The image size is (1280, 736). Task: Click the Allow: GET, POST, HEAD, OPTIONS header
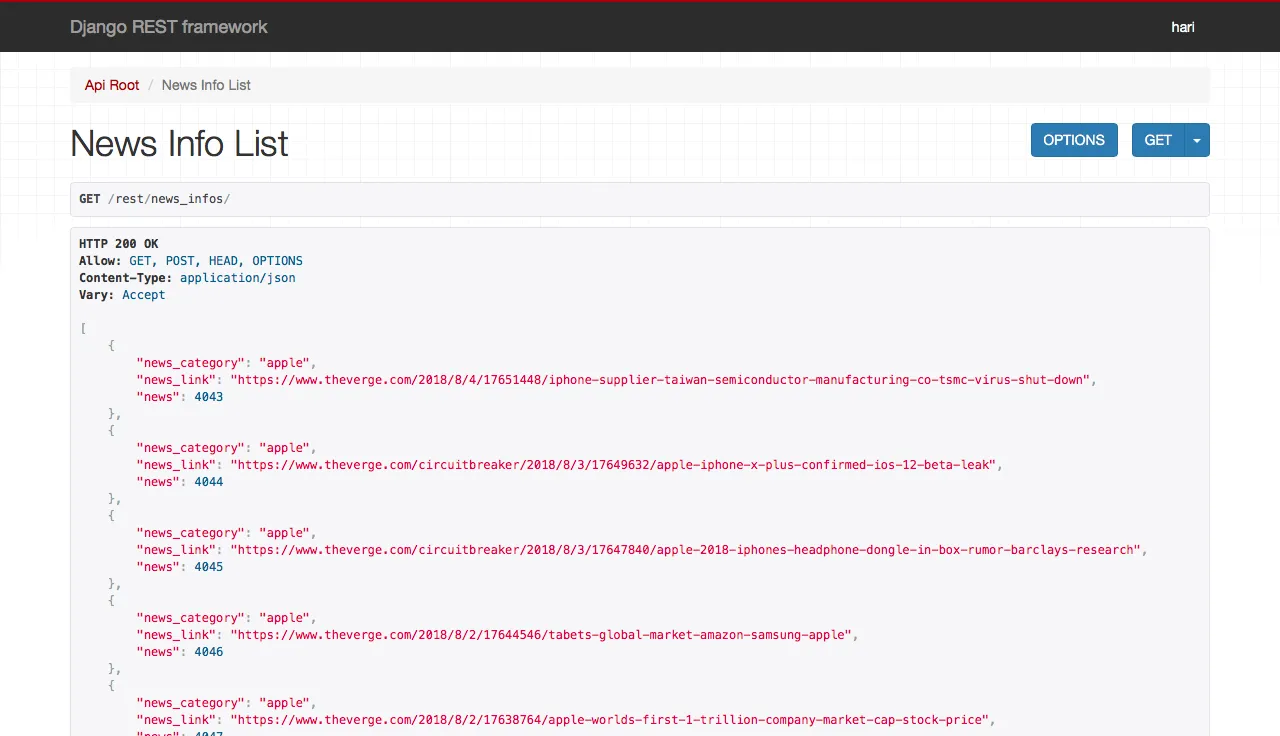click(191, 261)
